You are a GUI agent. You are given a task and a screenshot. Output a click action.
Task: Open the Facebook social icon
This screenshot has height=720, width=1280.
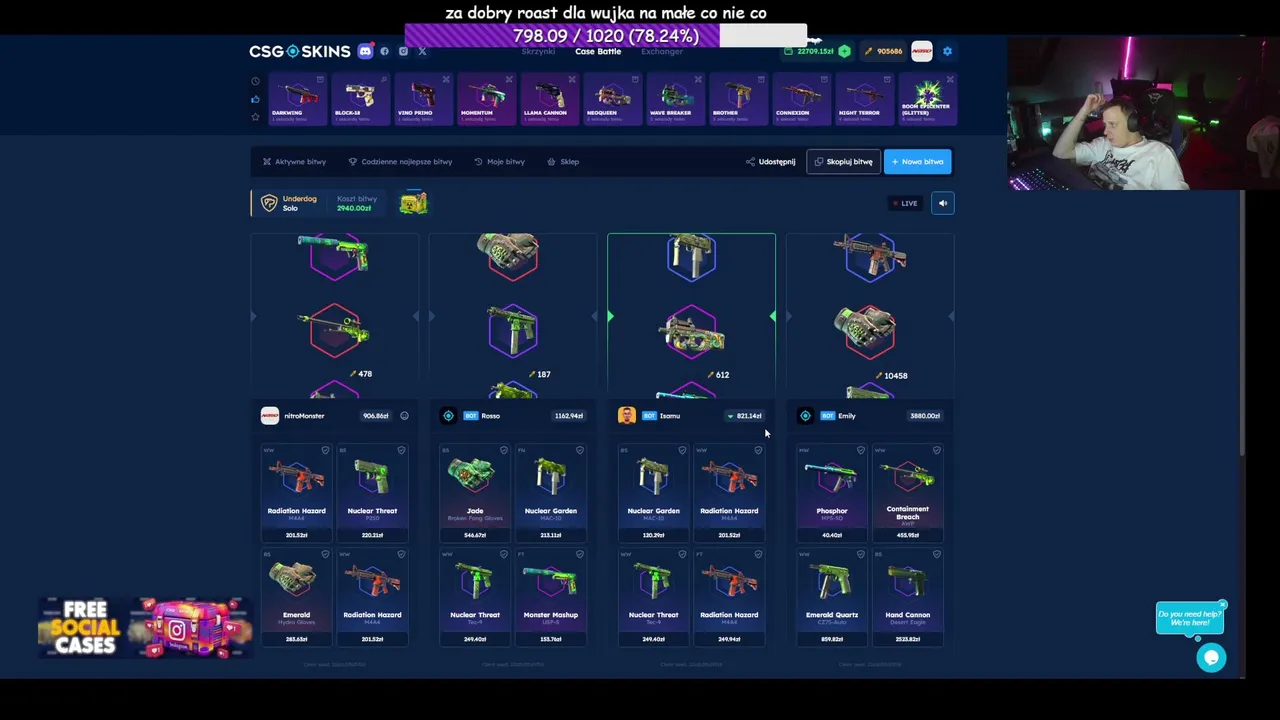pyautogui.click(x=384, y=51)
